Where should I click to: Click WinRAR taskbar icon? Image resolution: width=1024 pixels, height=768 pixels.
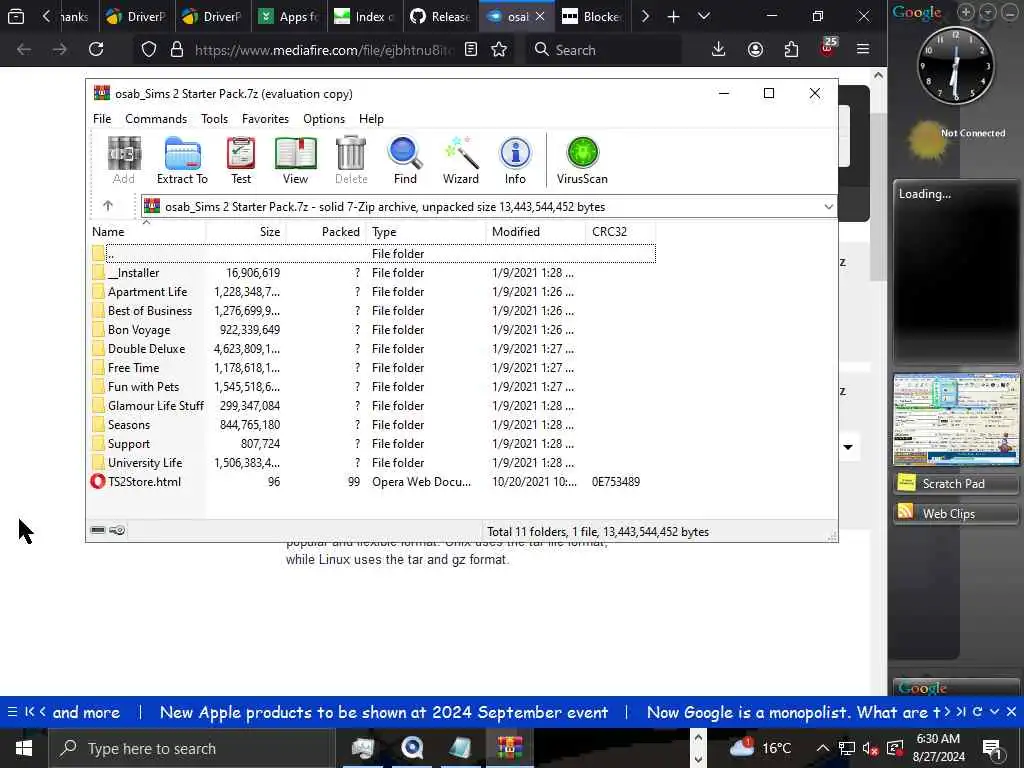509,748
